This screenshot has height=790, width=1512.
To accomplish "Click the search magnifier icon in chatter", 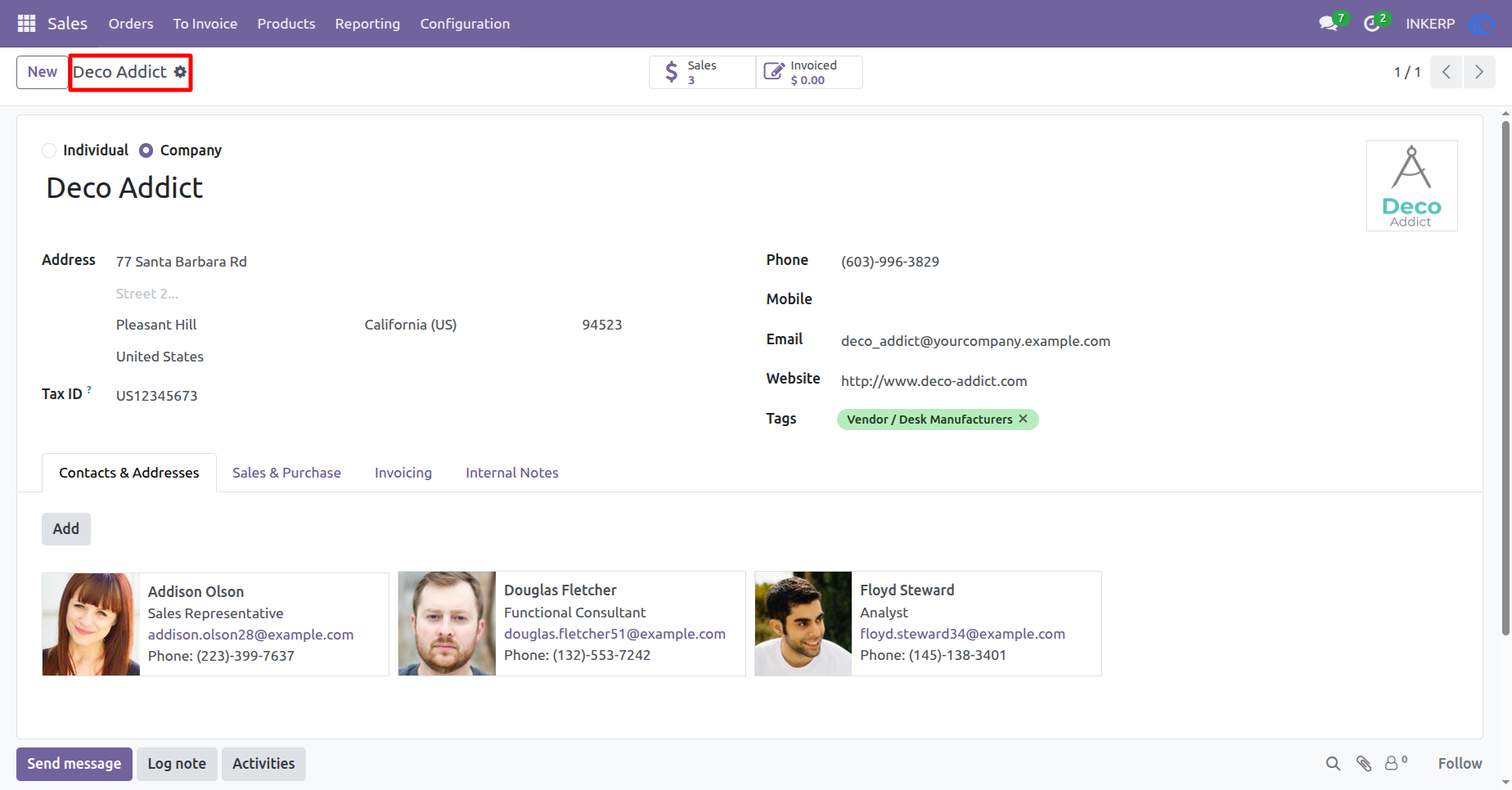I will click(1333, 763).
